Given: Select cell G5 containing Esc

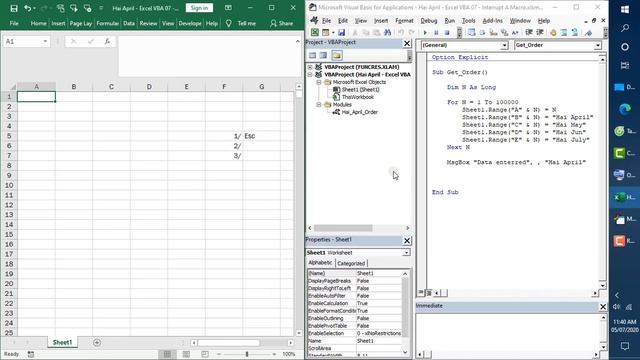Looking at the screenshot, I should pos(261,136).
